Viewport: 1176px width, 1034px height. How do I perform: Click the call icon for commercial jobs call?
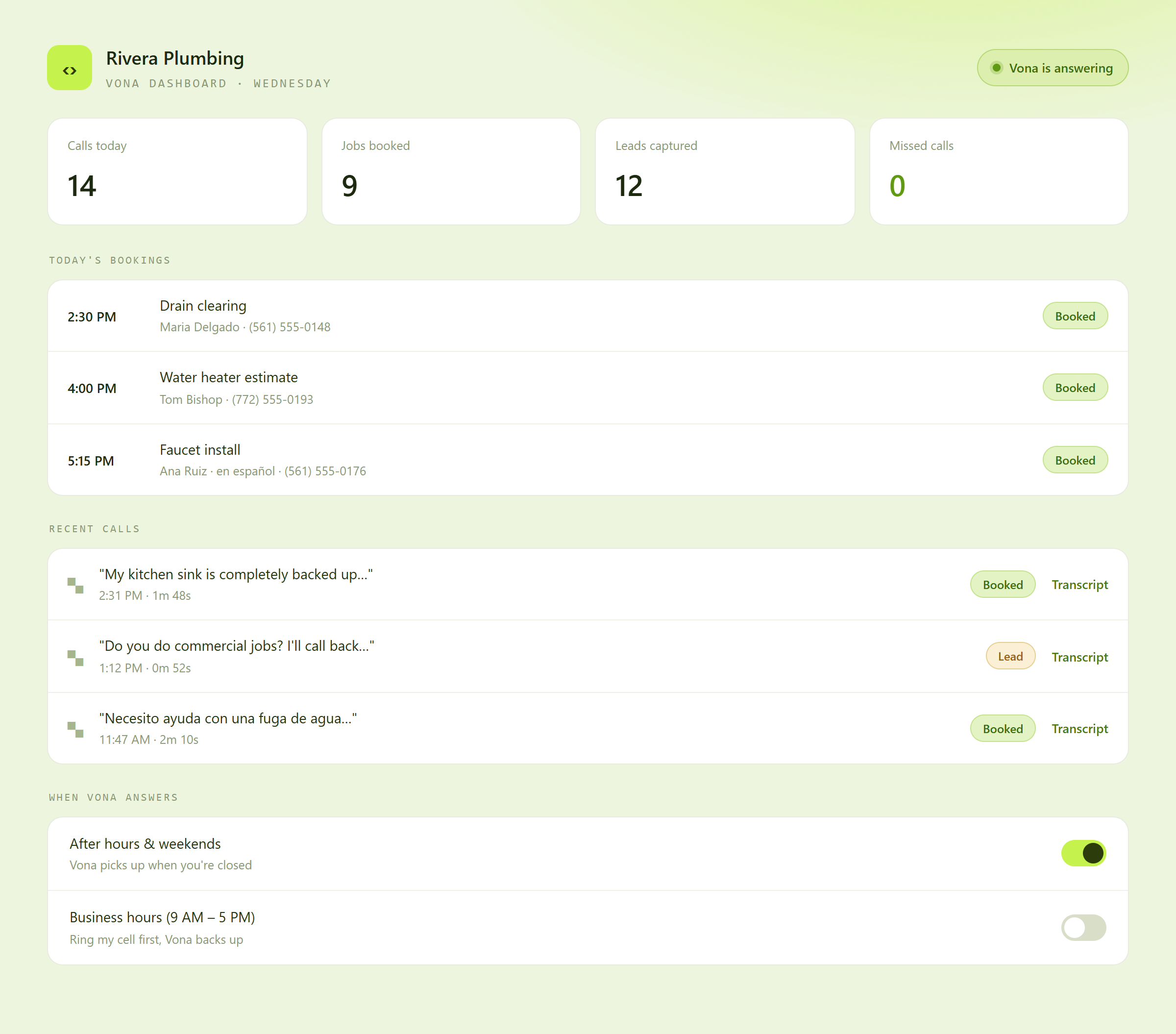click(x=75, y=658)
